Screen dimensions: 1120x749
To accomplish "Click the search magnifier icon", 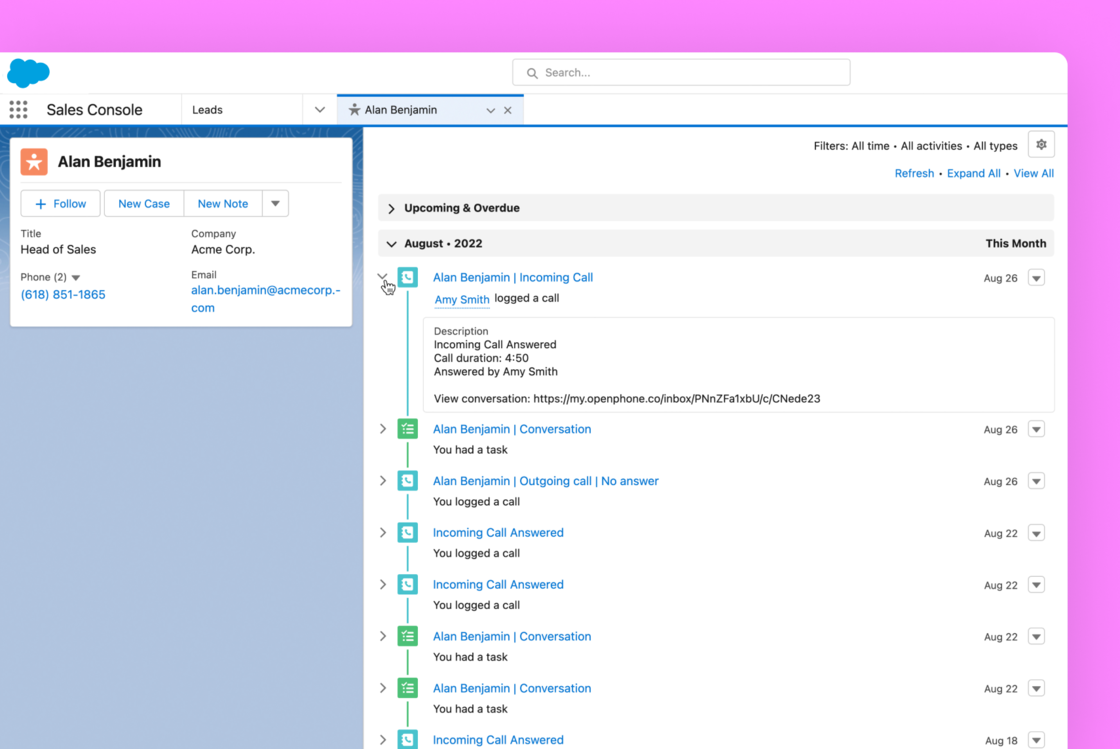I will coord(532,73).
